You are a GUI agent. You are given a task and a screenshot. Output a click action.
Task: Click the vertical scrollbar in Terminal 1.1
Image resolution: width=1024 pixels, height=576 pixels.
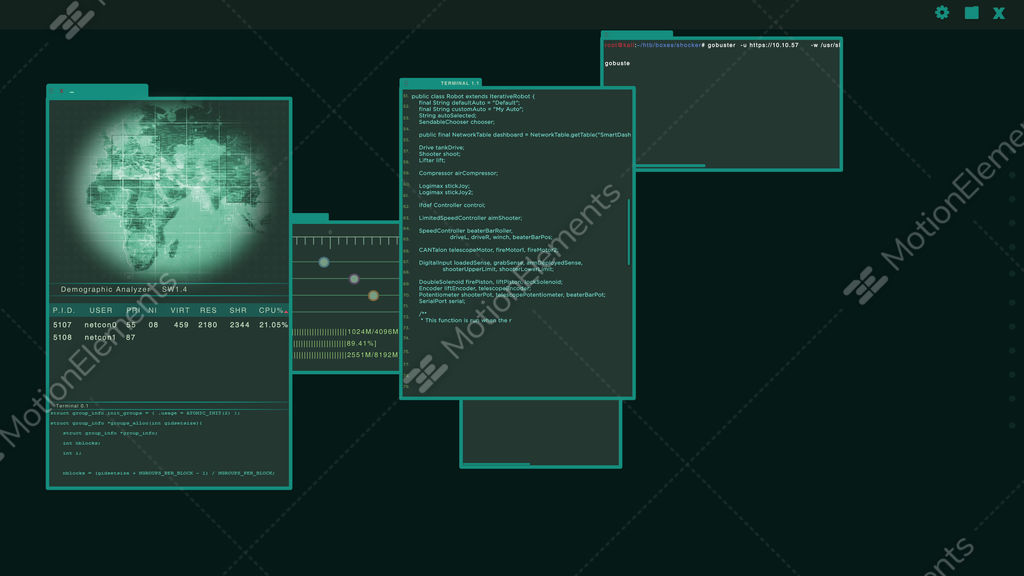tap(629, 232)
